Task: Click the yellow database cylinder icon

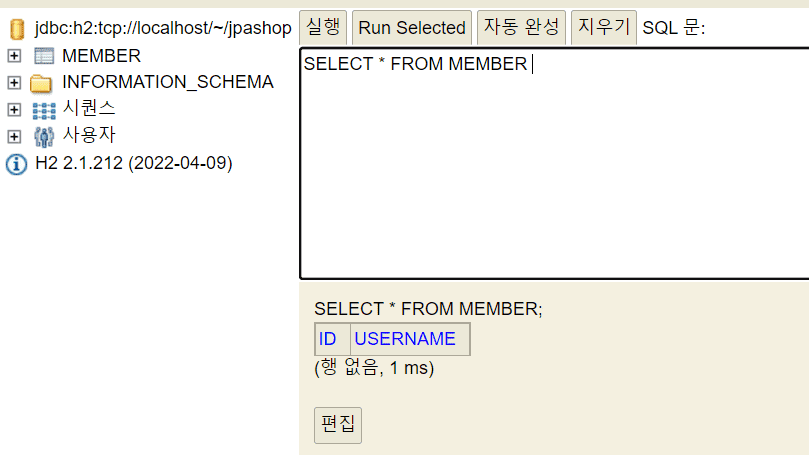Action: point(17,29)
